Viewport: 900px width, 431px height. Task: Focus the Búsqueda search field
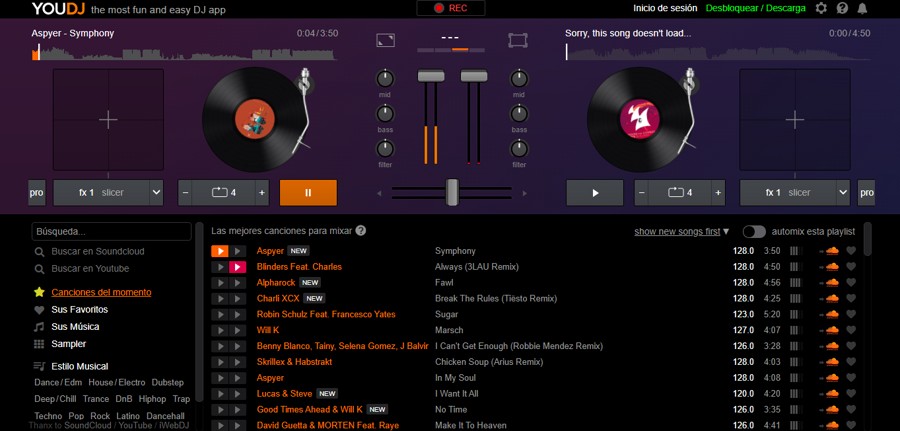[x=111, y=231]
